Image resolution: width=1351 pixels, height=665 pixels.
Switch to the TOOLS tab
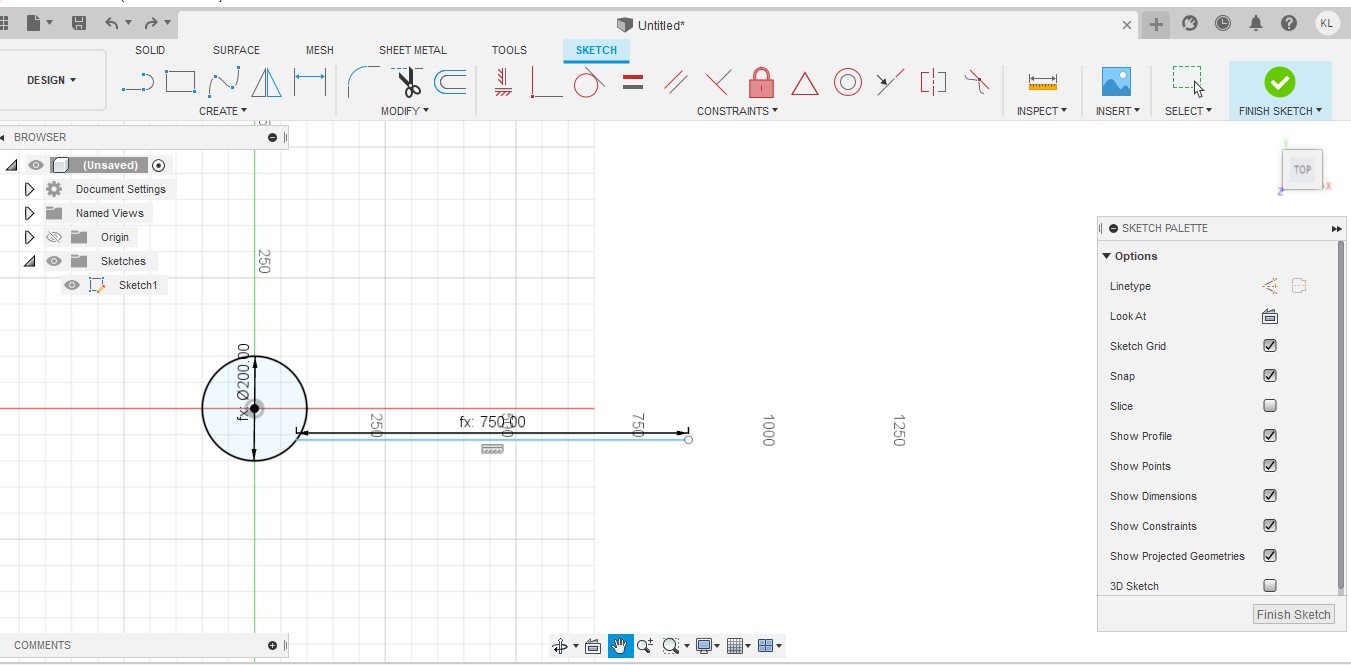pyautogui.click(x=509, y=50)
